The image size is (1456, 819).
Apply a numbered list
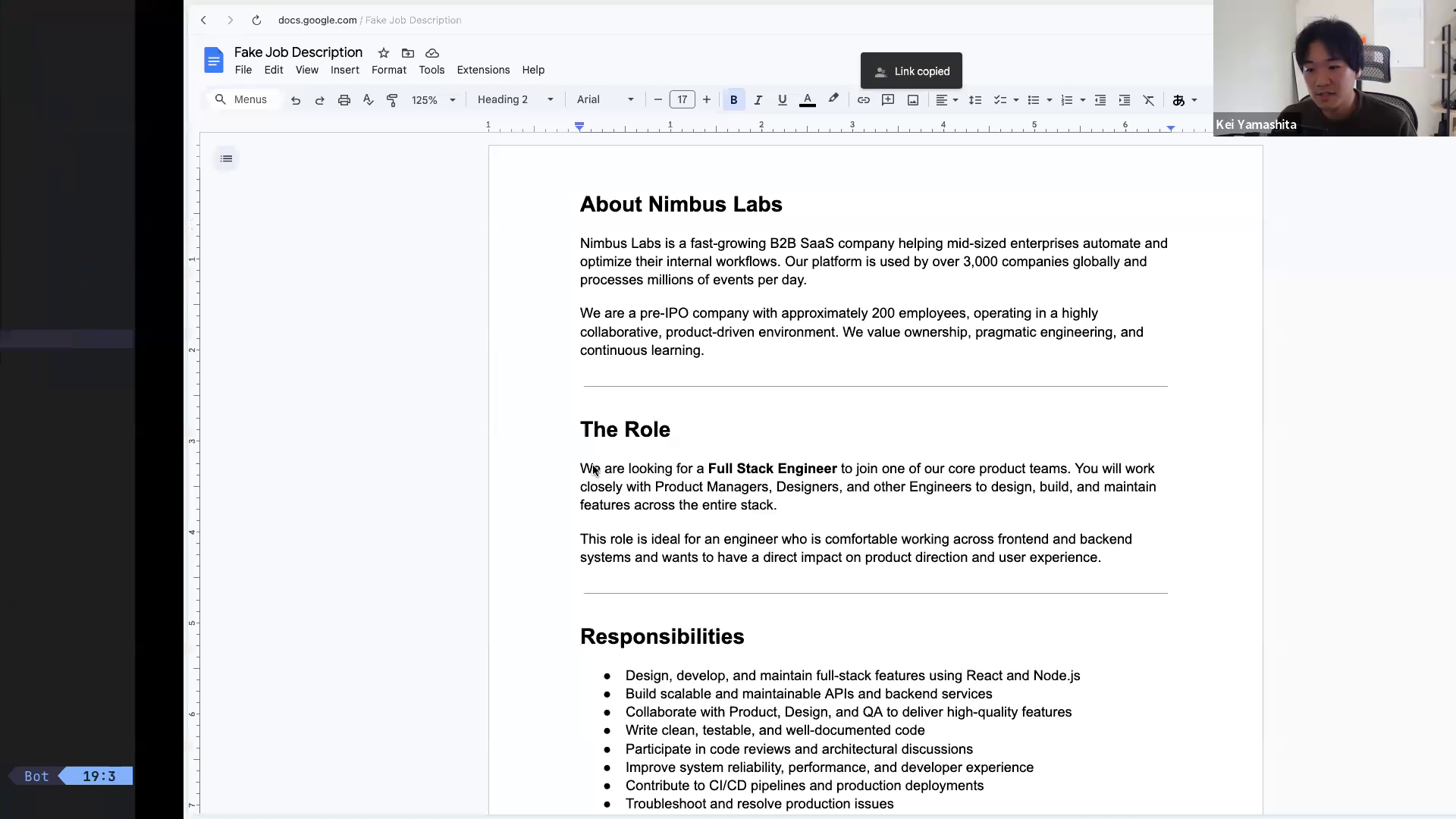[x=1066, y=100]
